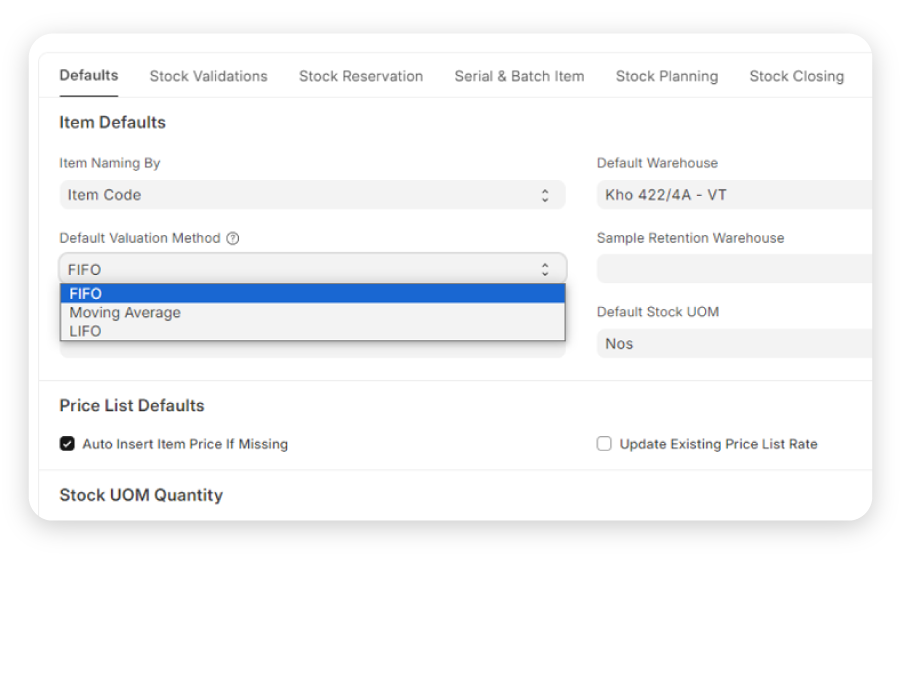Click the Item Defaults section heading
This screenshot has width=900, height=700.
click(x=112, y=123)
